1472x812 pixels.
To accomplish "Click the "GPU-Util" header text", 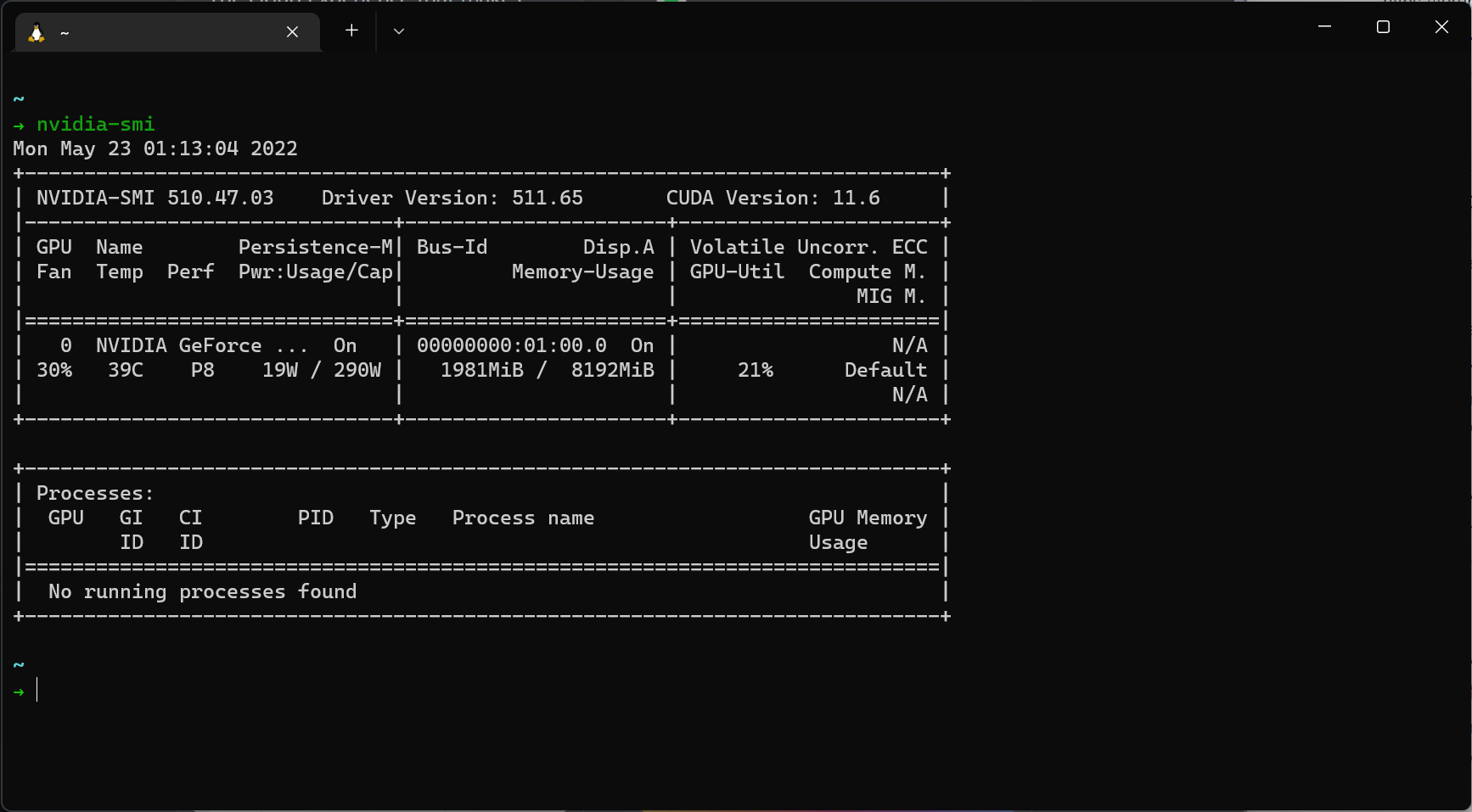I will 738,272.
